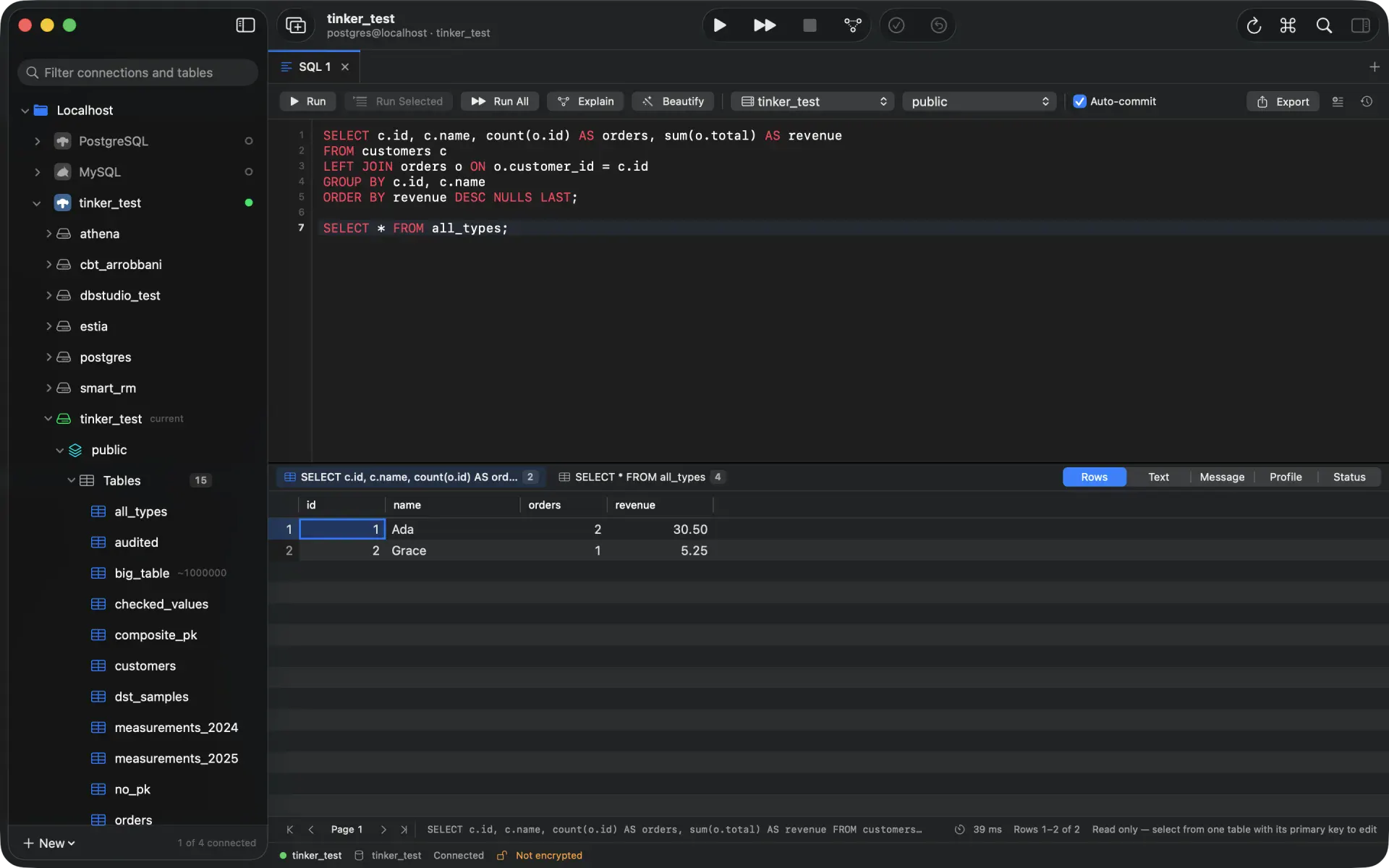Image resolution: width=1389 pixels, height=868 pixels.
Task: Click the search magnifier in title bar
Action: pyautogui.click(x=1324, y=25)
